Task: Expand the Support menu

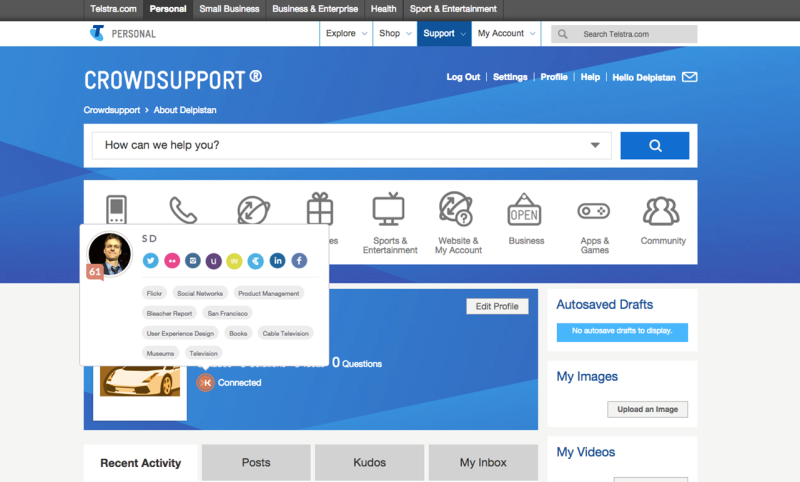Action: 444,33
